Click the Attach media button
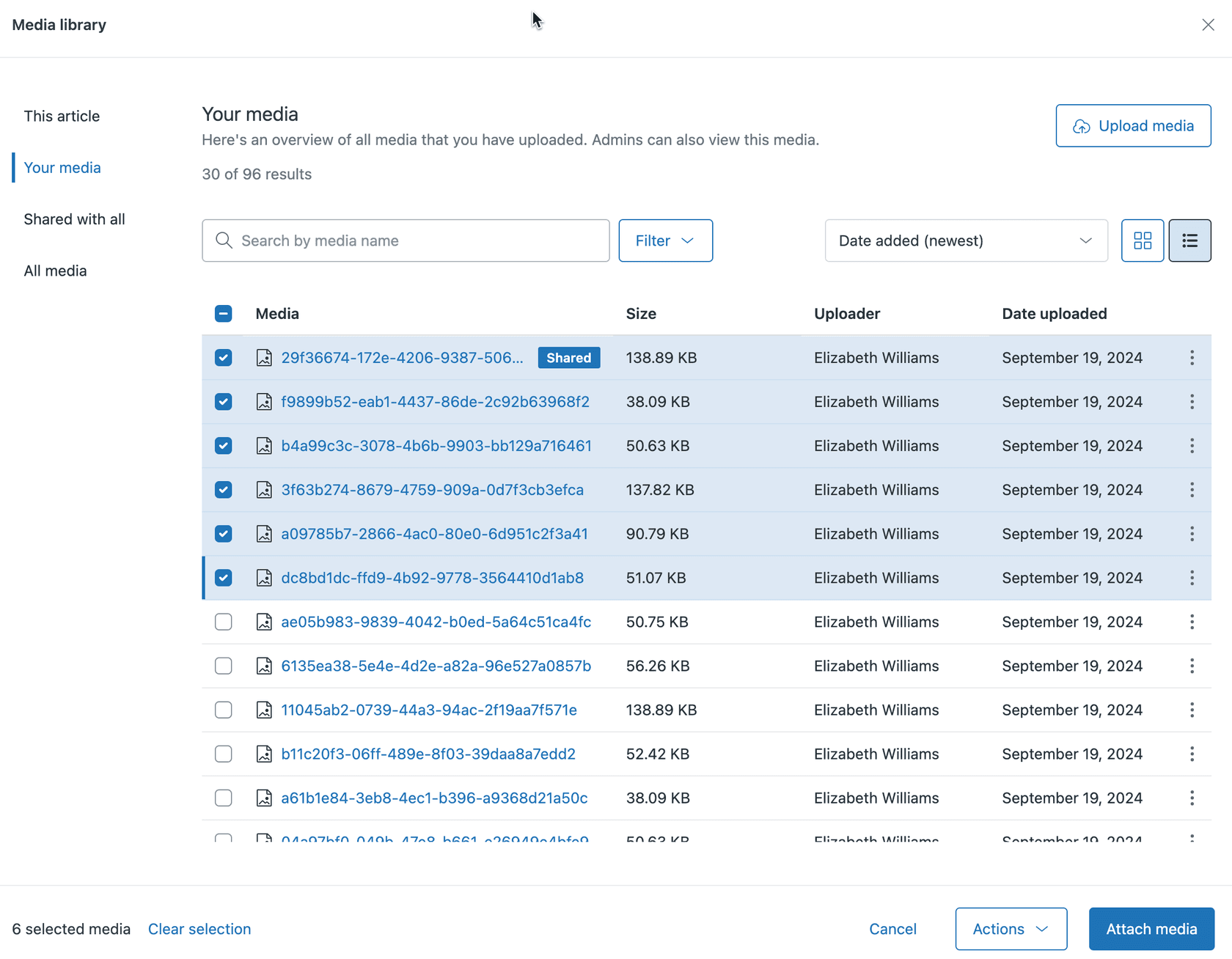Viewport: 1232px width, 959px height. pyautogui.click(x=1151, y=928)
